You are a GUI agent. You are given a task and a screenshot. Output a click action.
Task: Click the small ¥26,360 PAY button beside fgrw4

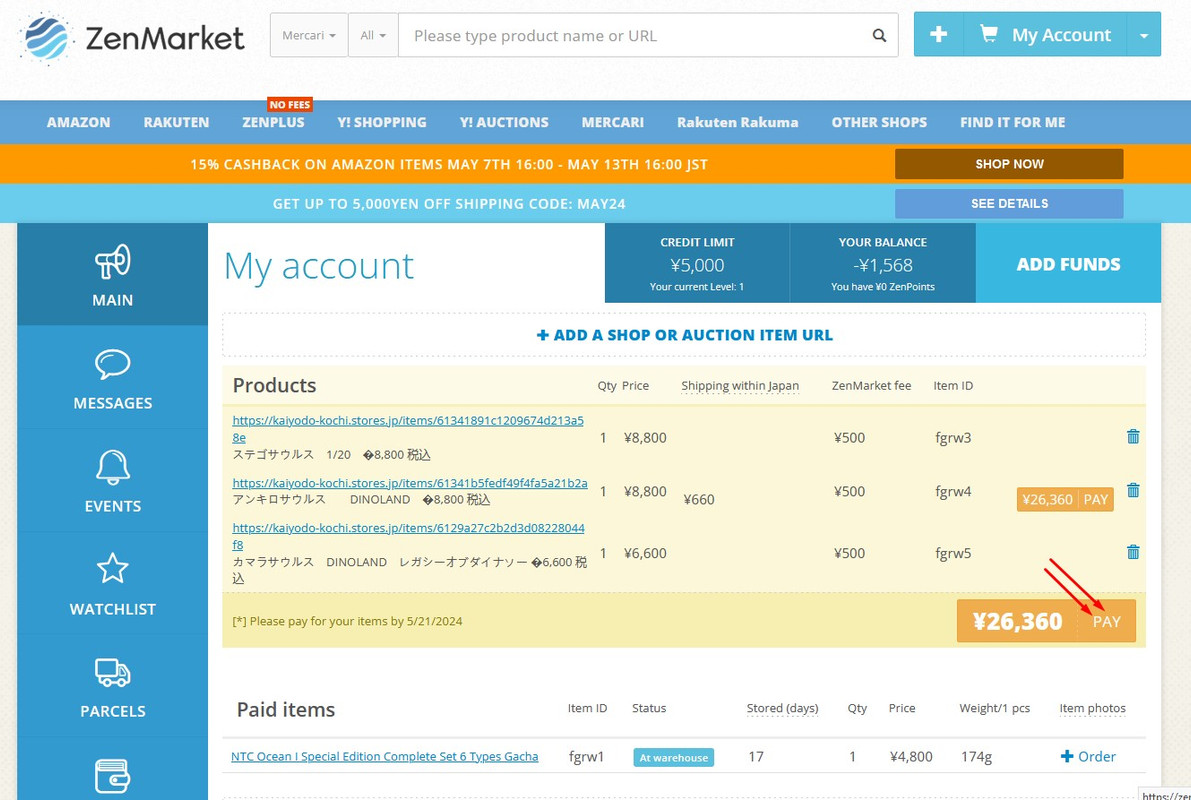[x=1065, y=499]
